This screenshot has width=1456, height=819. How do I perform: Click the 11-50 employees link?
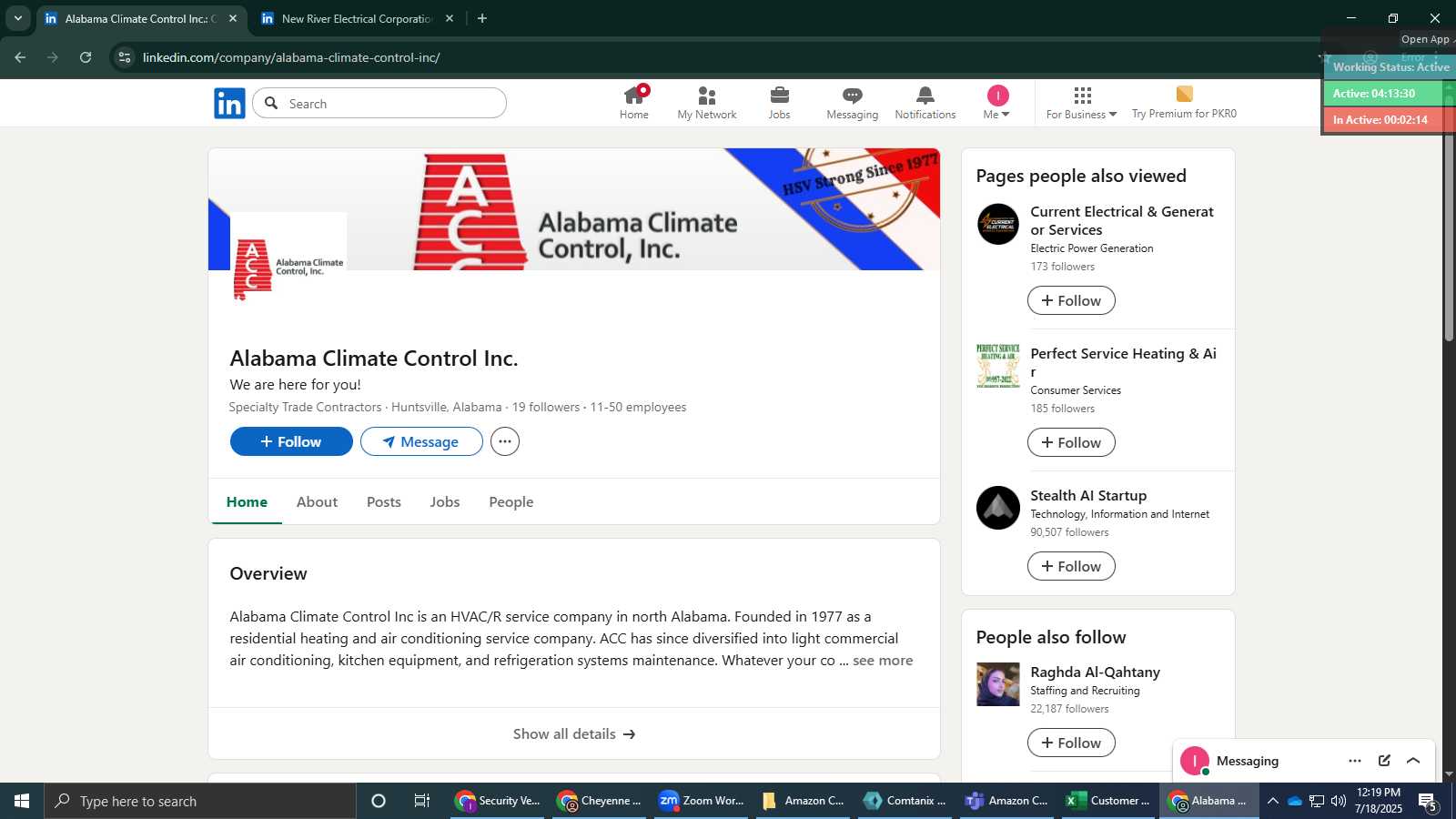click(x=638, y=407)
